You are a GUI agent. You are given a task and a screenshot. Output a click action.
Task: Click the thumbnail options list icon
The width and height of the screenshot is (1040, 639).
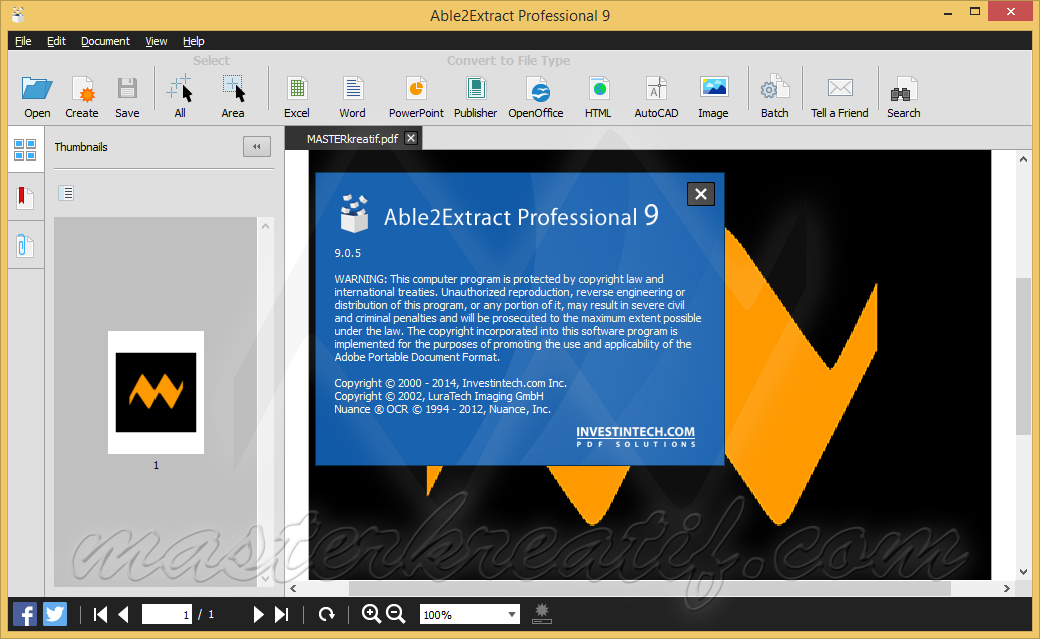(x=66, y=193)
